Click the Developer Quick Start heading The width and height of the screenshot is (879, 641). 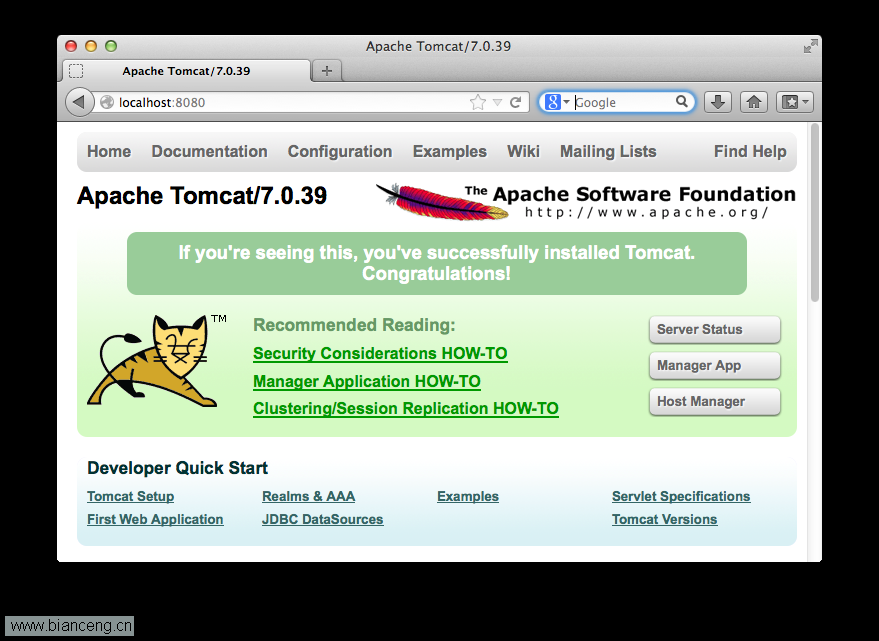[x=178, y=468]
